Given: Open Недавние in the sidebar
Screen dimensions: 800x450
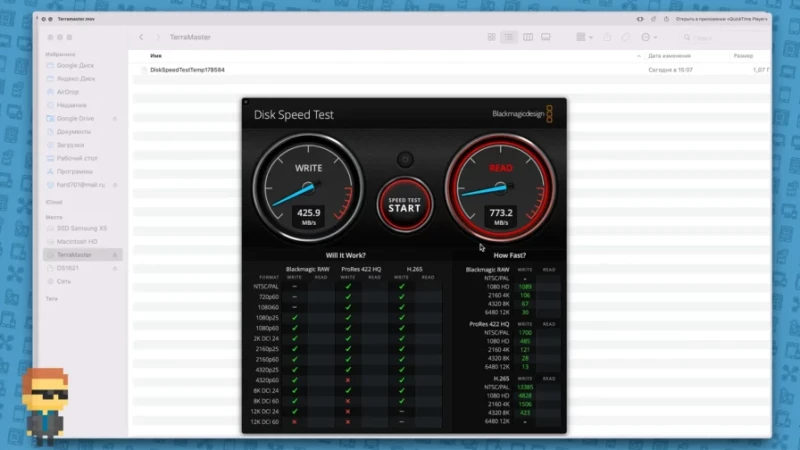Looking at the screenshot, I should coord(71,105).
